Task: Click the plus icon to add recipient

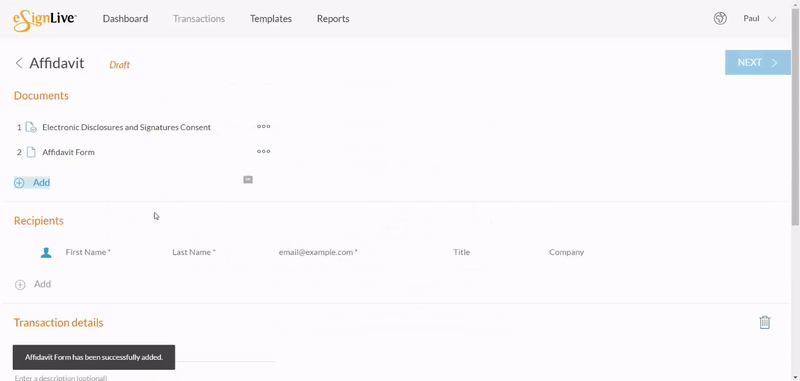Action: click(x=20, y=285)
